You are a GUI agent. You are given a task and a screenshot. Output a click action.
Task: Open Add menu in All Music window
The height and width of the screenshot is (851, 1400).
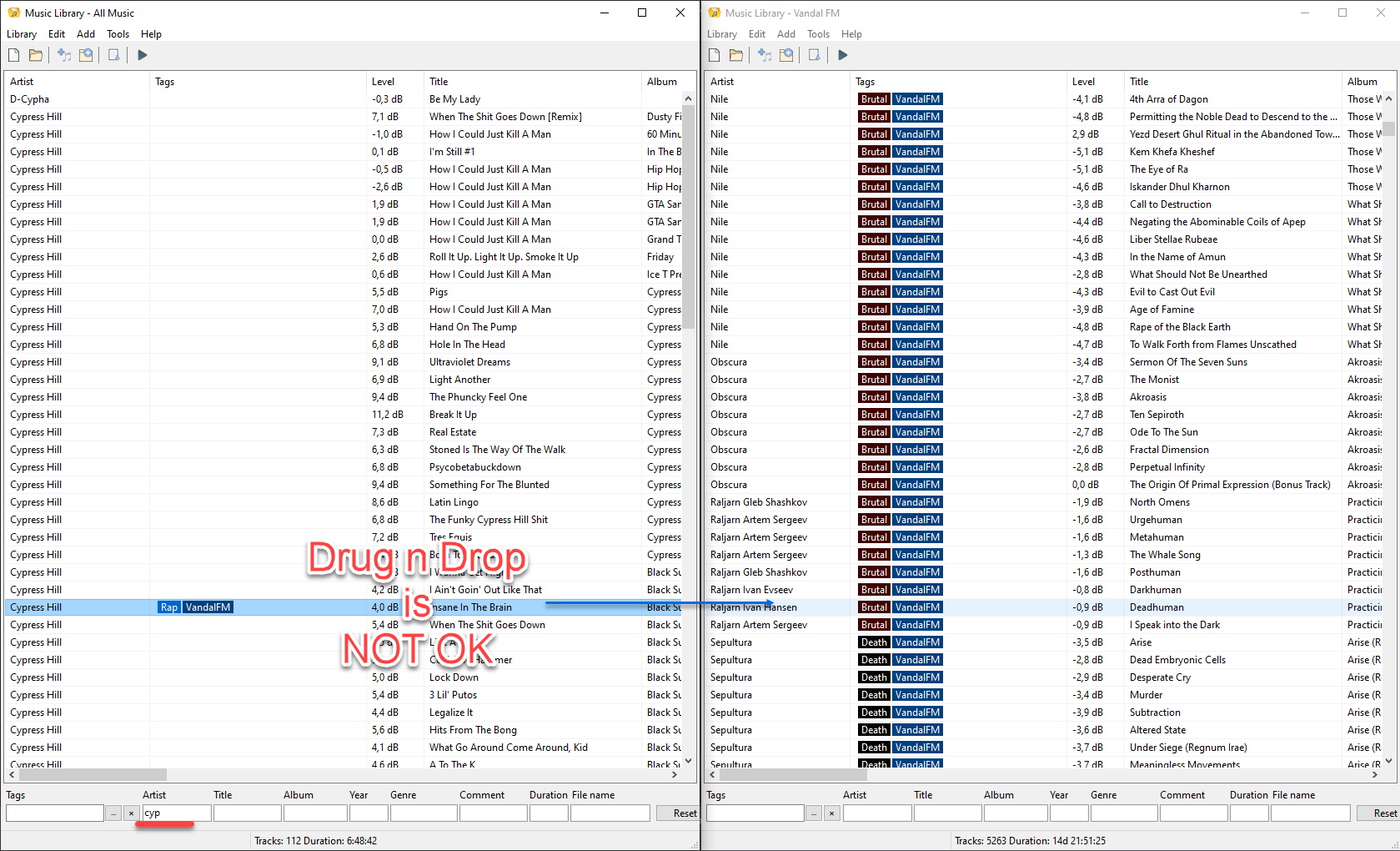(86, 34)
